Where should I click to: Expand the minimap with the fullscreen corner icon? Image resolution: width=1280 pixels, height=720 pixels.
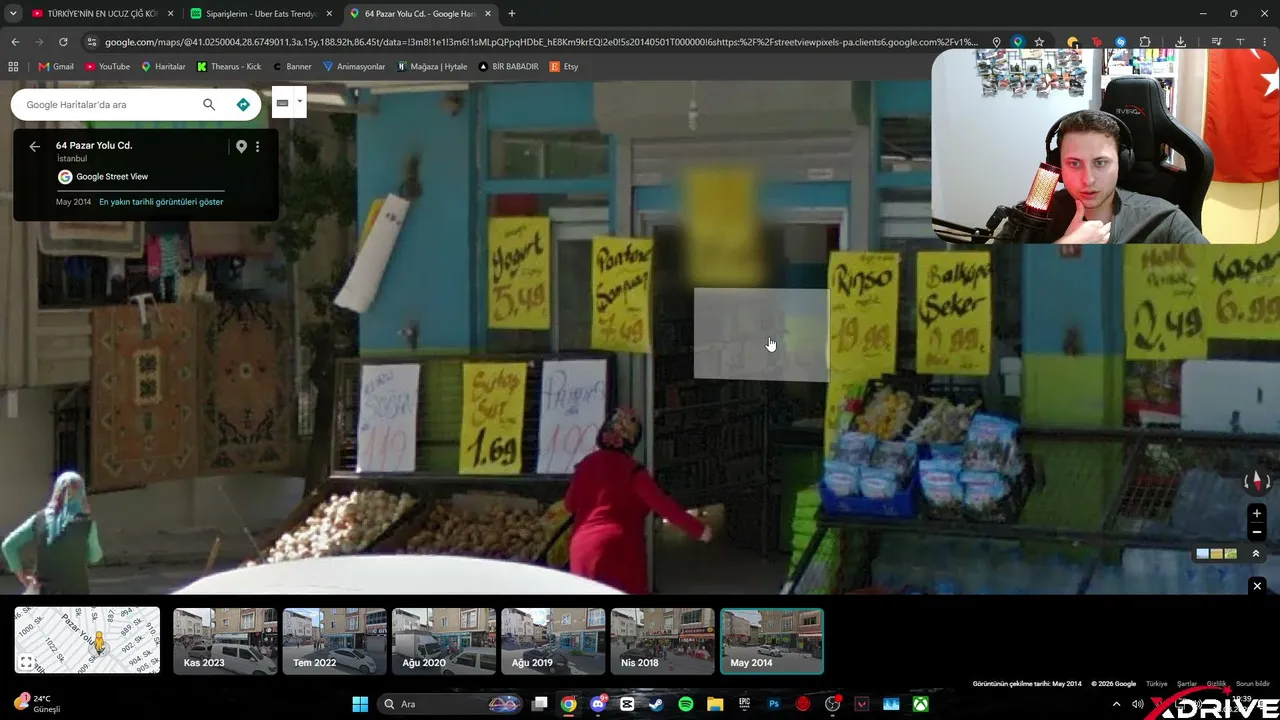[27, 662]
